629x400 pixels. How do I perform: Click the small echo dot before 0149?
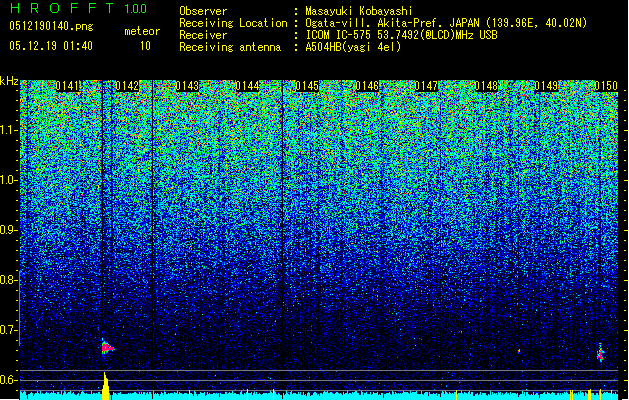(x=519, y=351)
